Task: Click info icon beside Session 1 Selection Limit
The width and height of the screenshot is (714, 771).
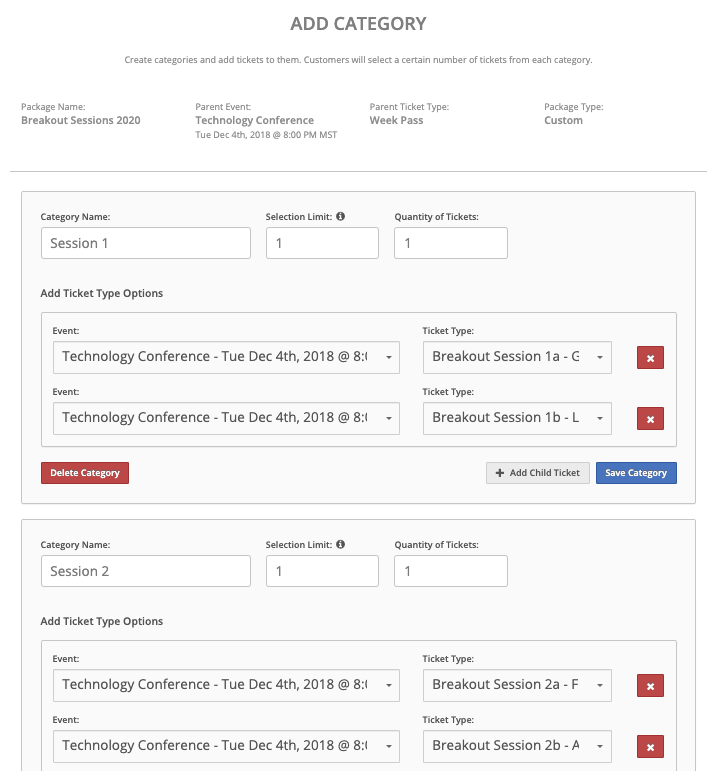Action: (340, 216)
